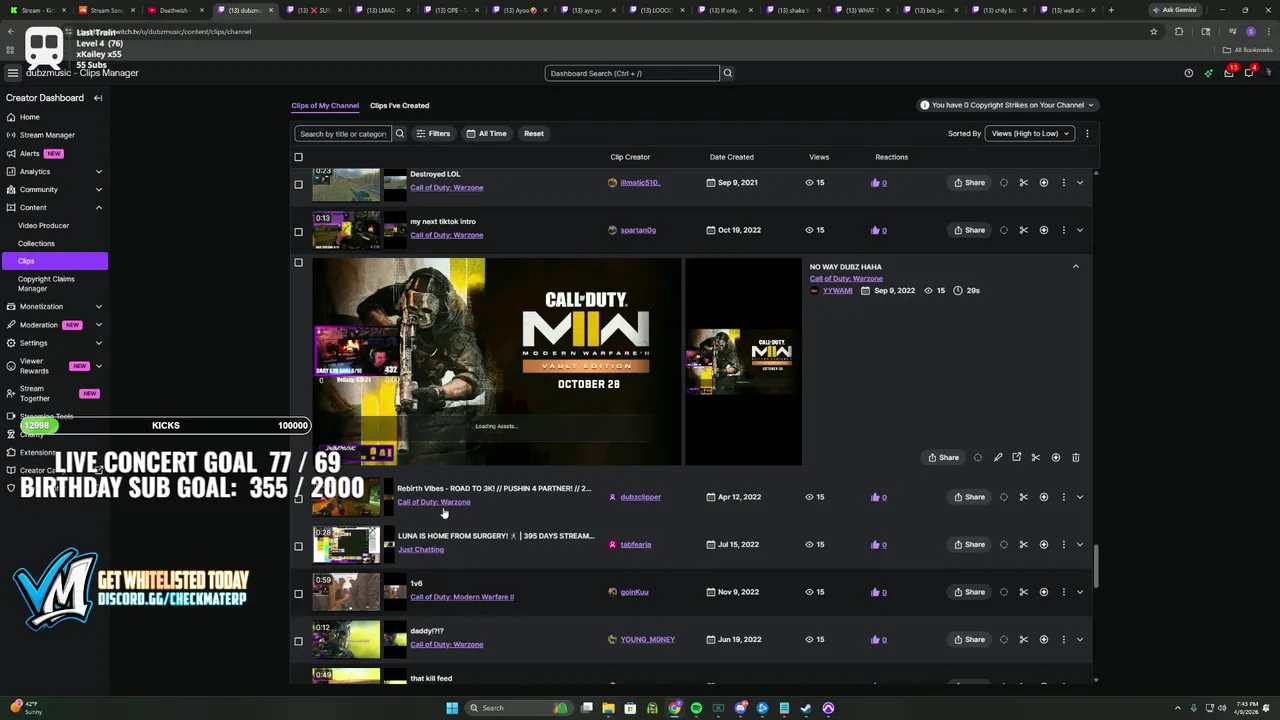Expand the daddy!?!? clip row
The image size is (1280, 720).
click(x=1080, y=639)
